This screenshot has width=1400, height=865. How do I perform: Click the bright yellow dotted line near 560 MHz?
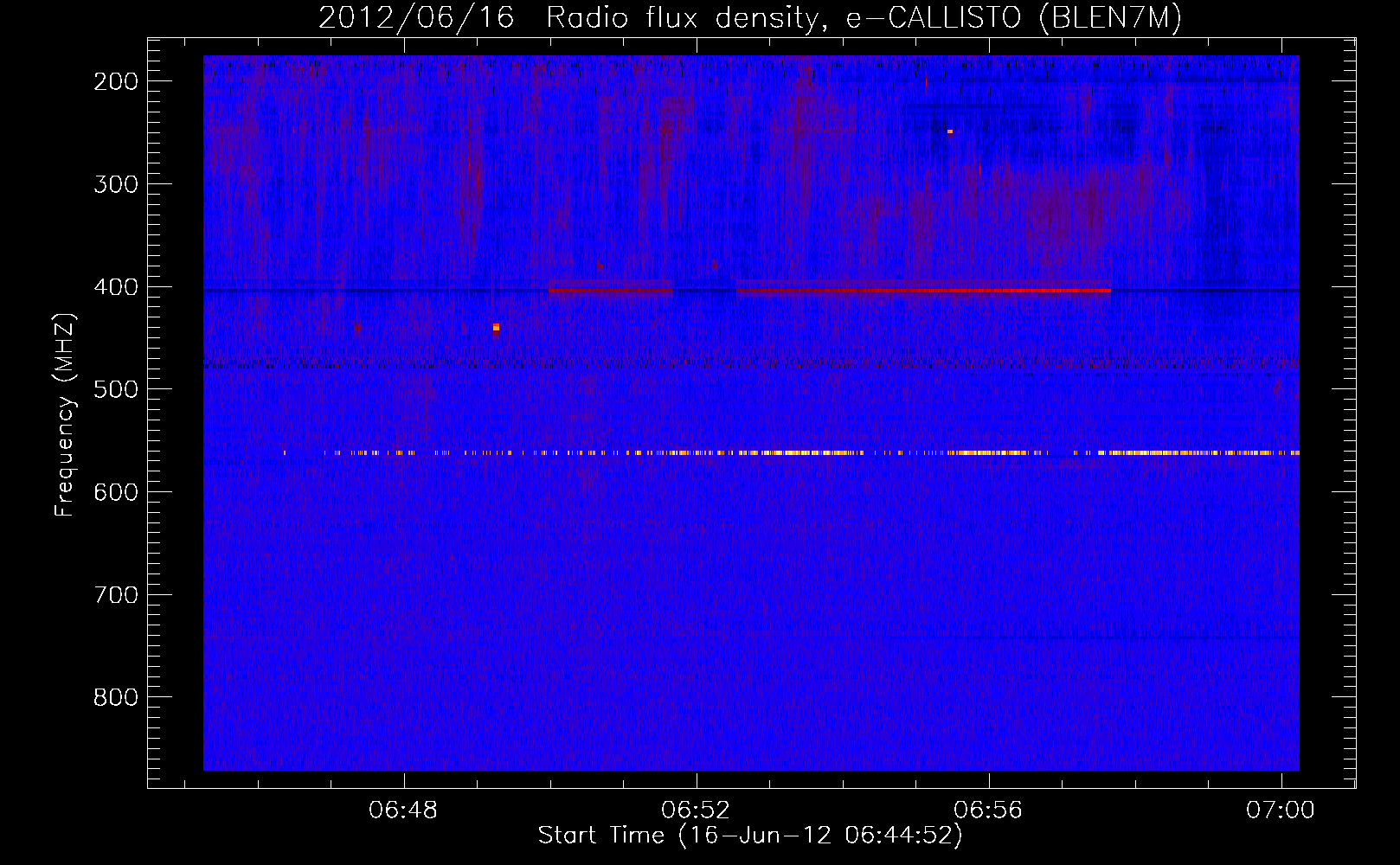[791, 452]
